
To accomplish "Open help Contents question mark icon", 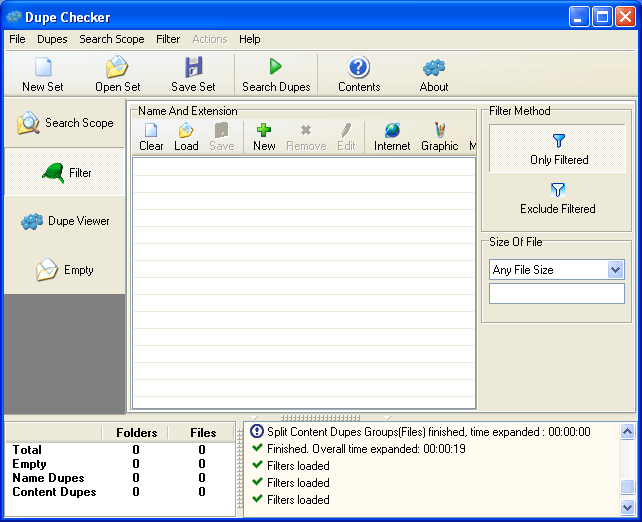I will [359, 67].
